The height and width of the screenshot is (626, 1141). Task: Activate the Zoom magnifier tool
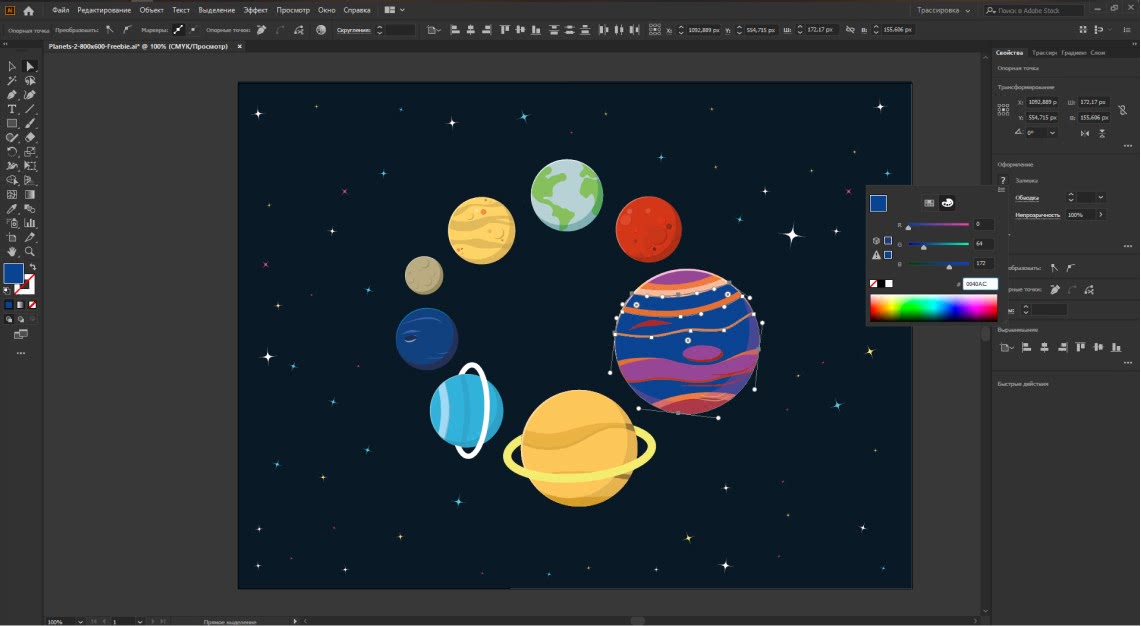coord(30,252)
